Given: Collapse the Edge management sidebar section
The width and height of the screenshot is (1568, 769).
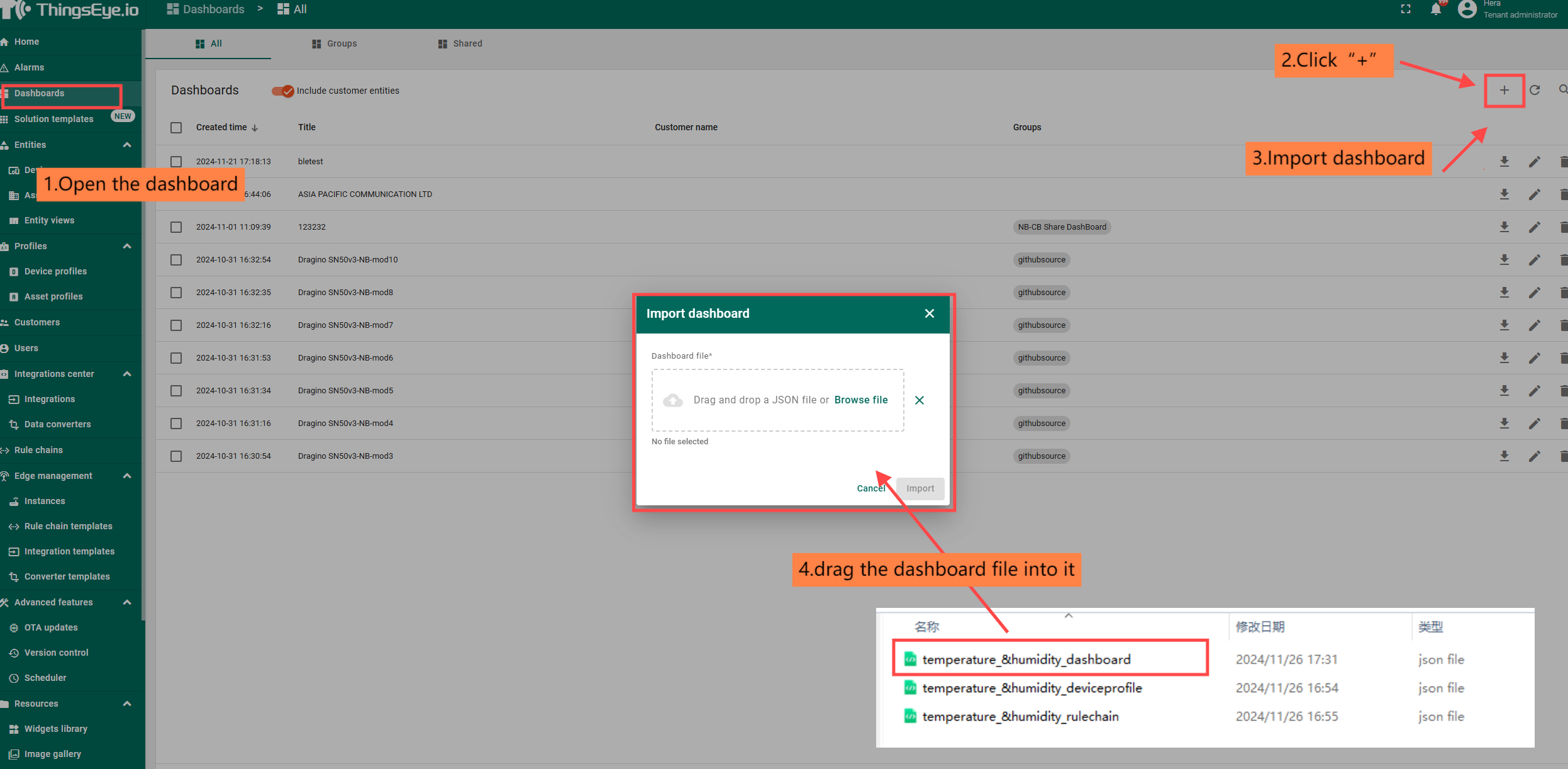Looking at the screenshot, I should (x=127, y=476).
